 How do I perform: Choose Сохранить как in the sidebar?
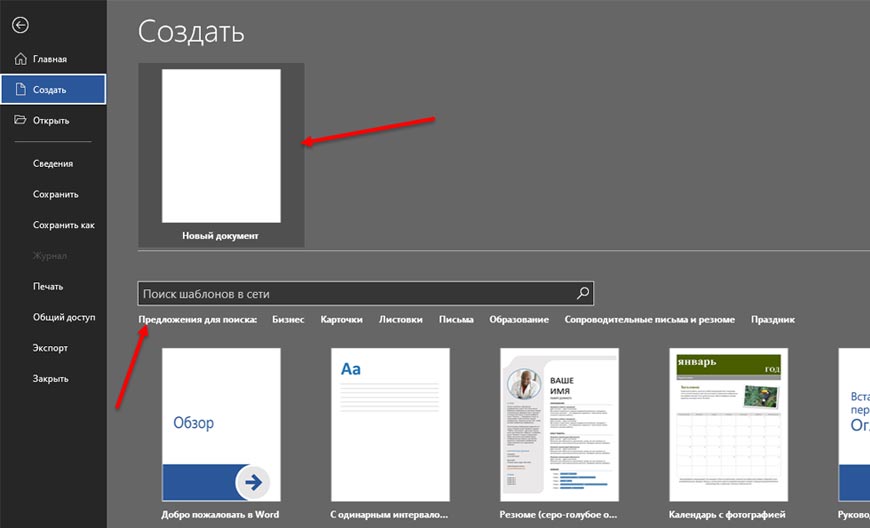click(64, 225)
